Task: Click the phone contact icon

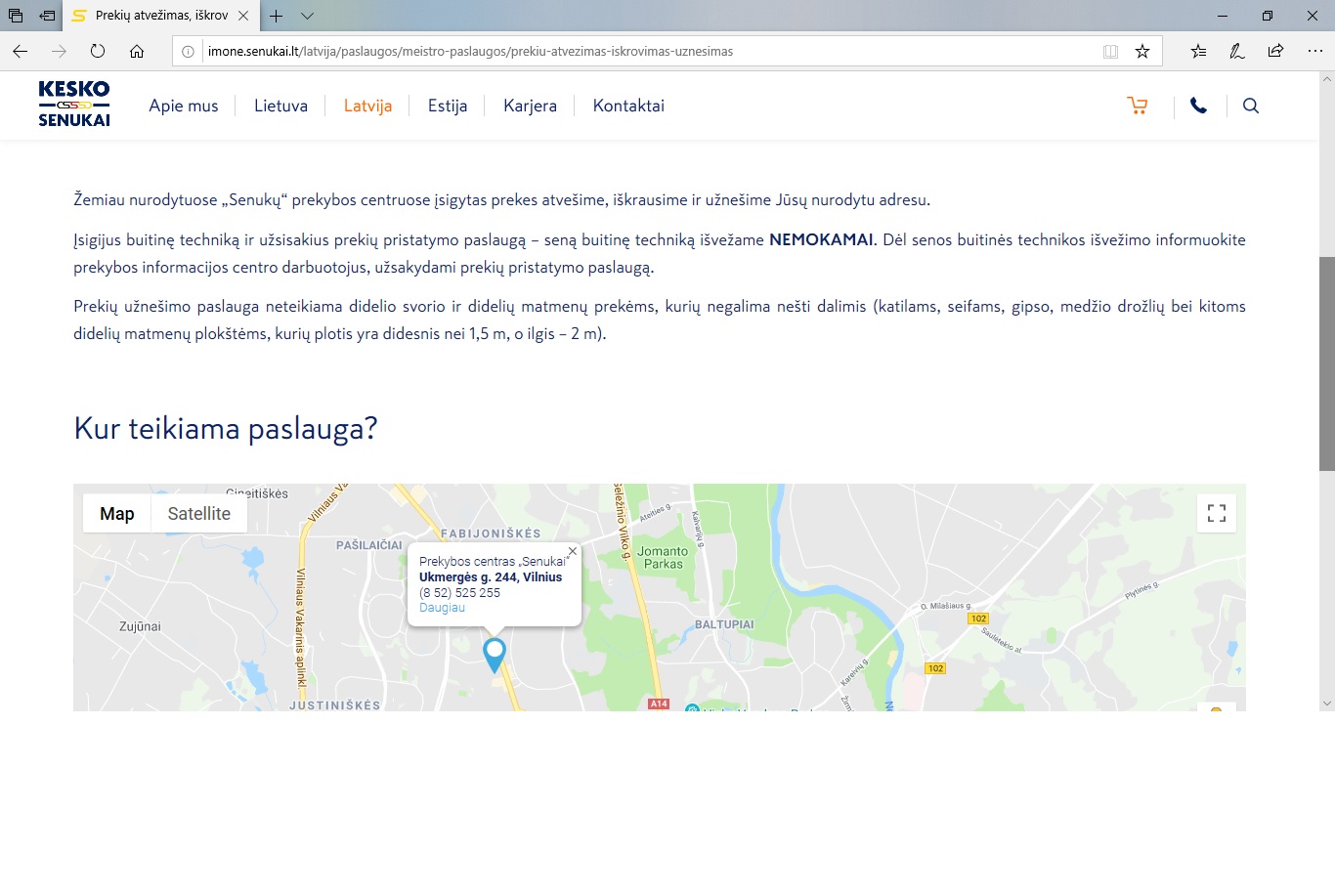Action: coord(1198,106)
